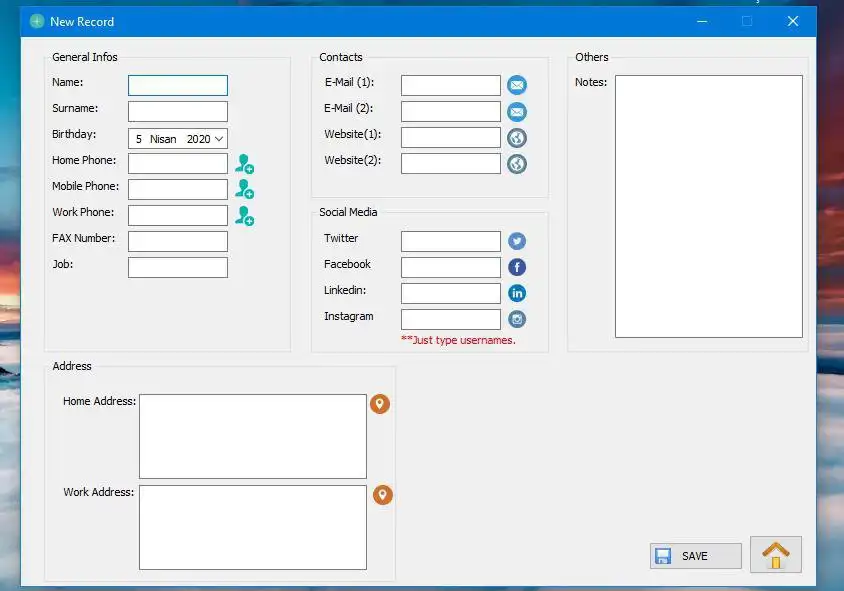Close the New Record window

click(x=793, y=22)
